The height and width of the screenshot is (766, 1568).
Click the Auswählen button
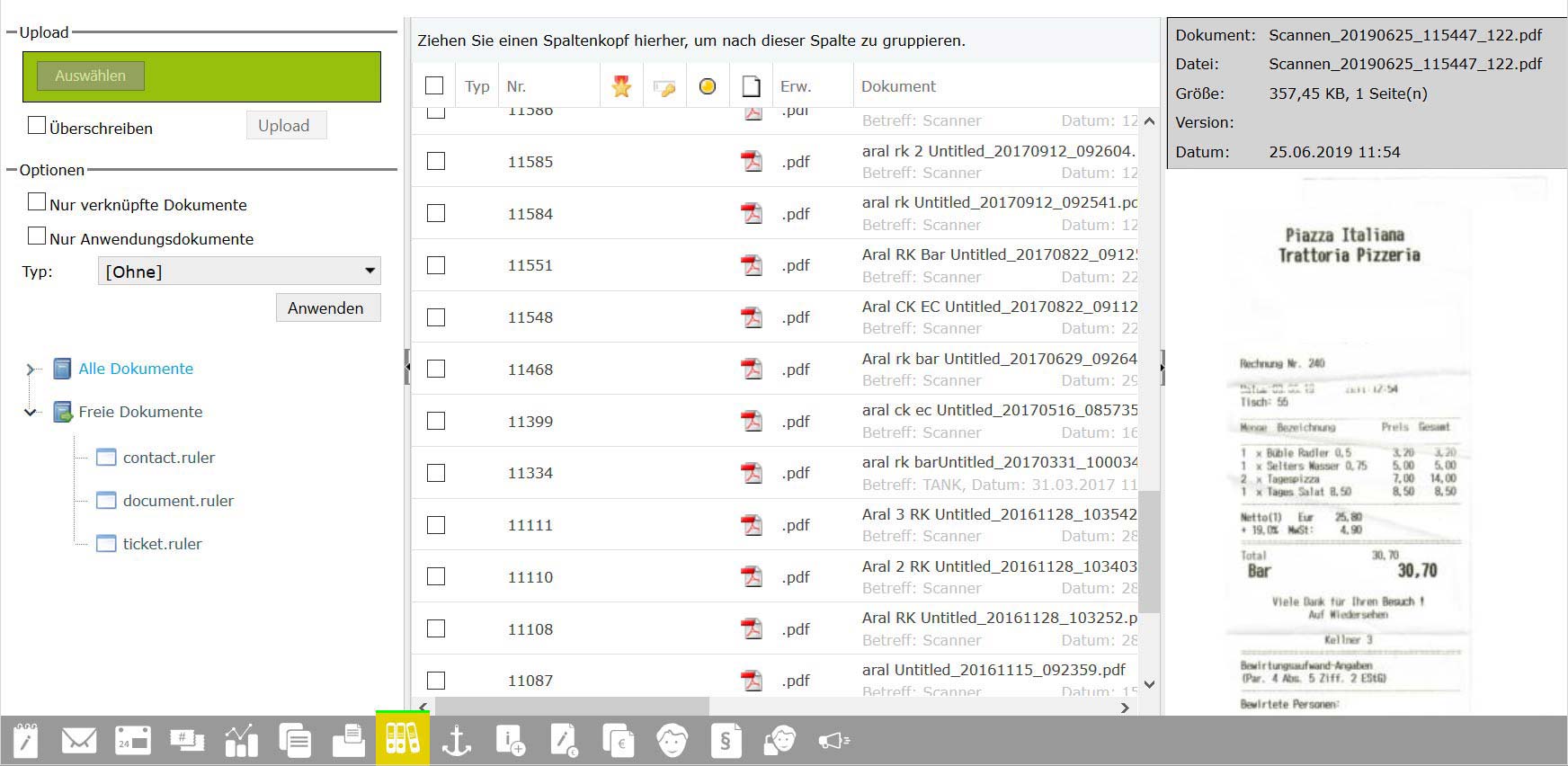coord(90,76)
